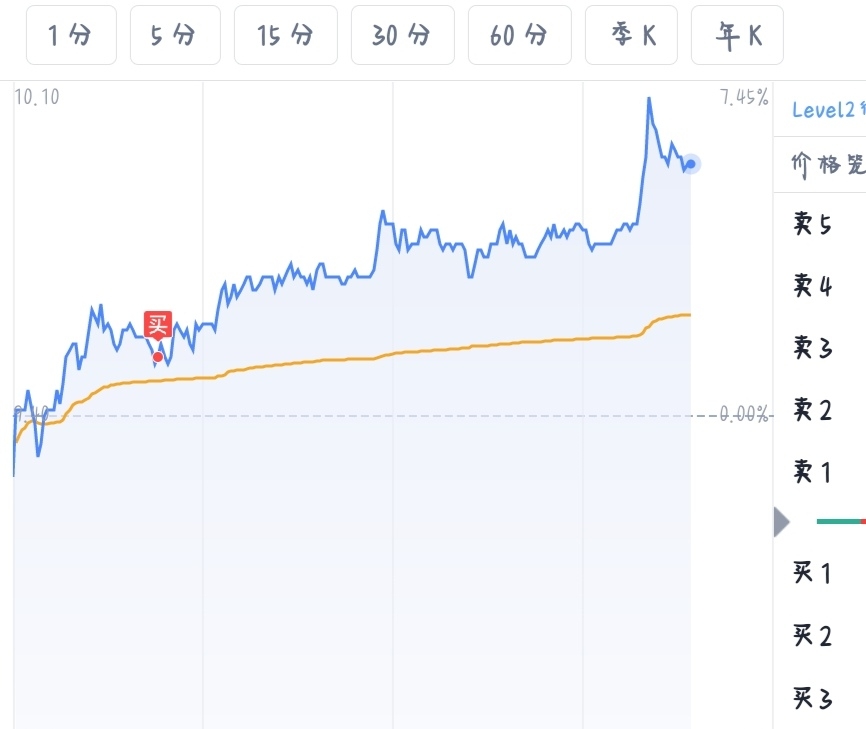Click the red 买 marker flag
The height and width of the screenshot is (729, 866).
[x=158, y=325]
